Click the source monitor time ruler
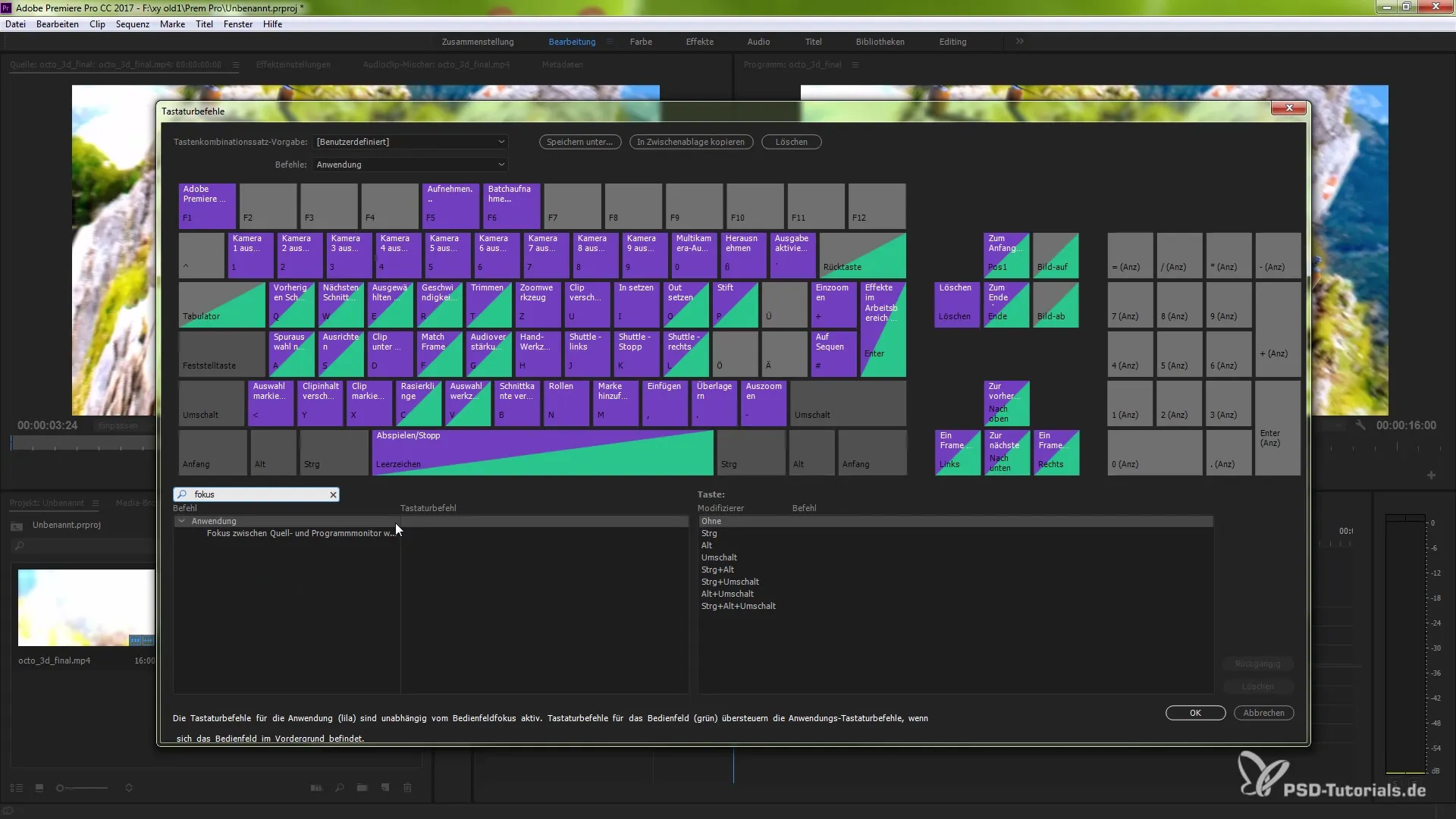This screenshot has width=1456, height=819. [x=83, y=444]
